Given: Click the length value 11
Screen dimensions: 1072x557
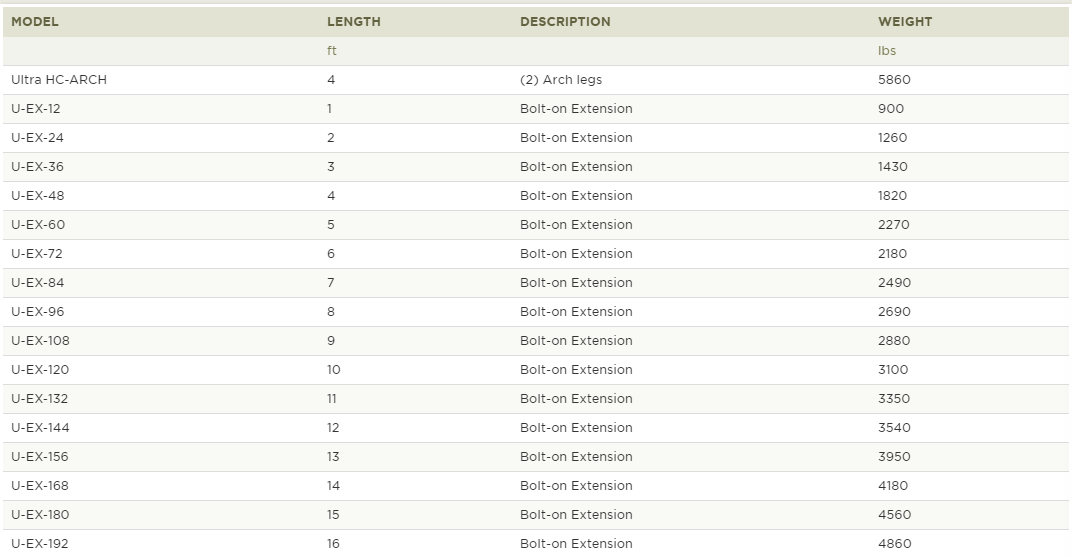Looking at the screenshot, I should coord(332,399).
